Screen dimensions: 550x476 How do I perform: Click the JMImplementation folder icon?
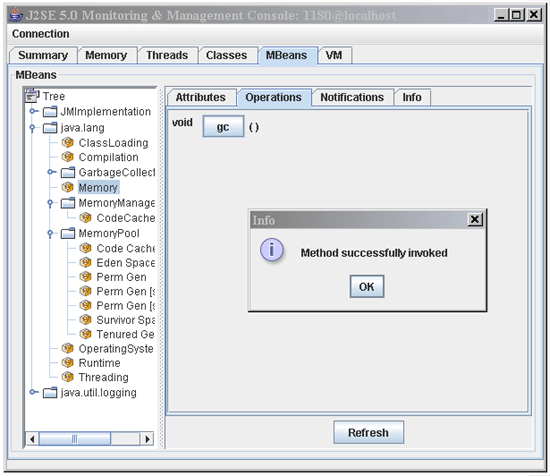point(50,112)
